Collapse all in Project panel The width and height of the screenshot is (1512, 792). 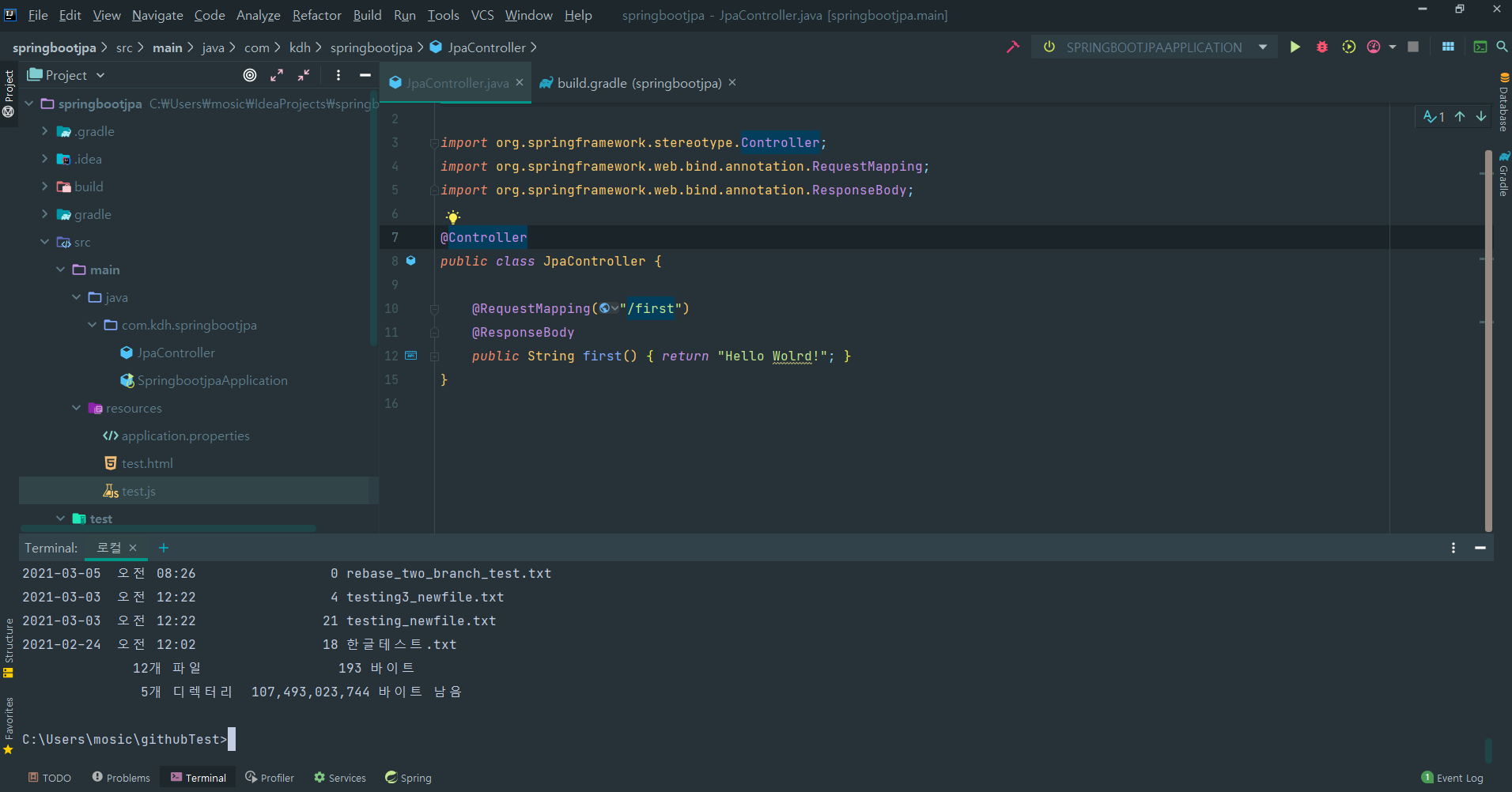(304, 75)
